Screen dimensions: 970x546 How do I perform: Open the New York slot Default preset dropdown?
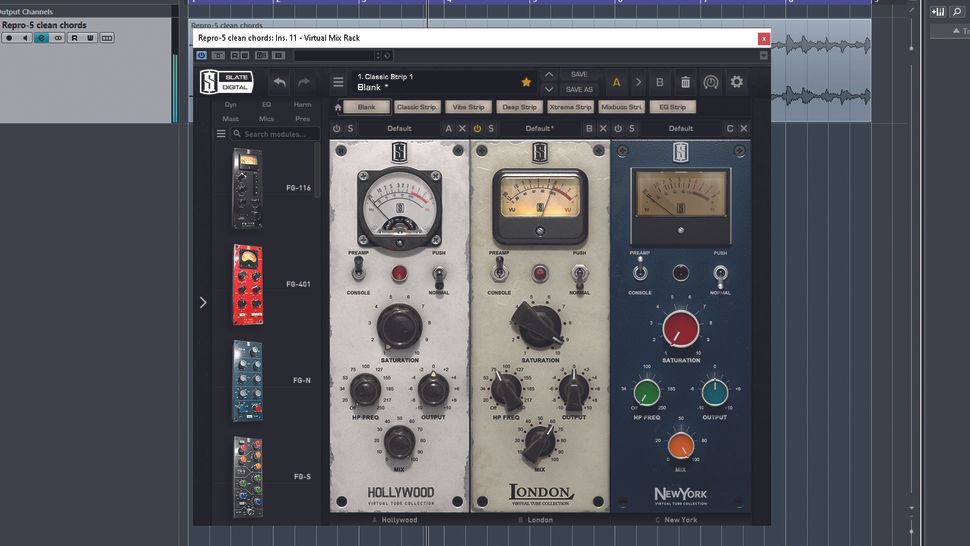point(680,129)
